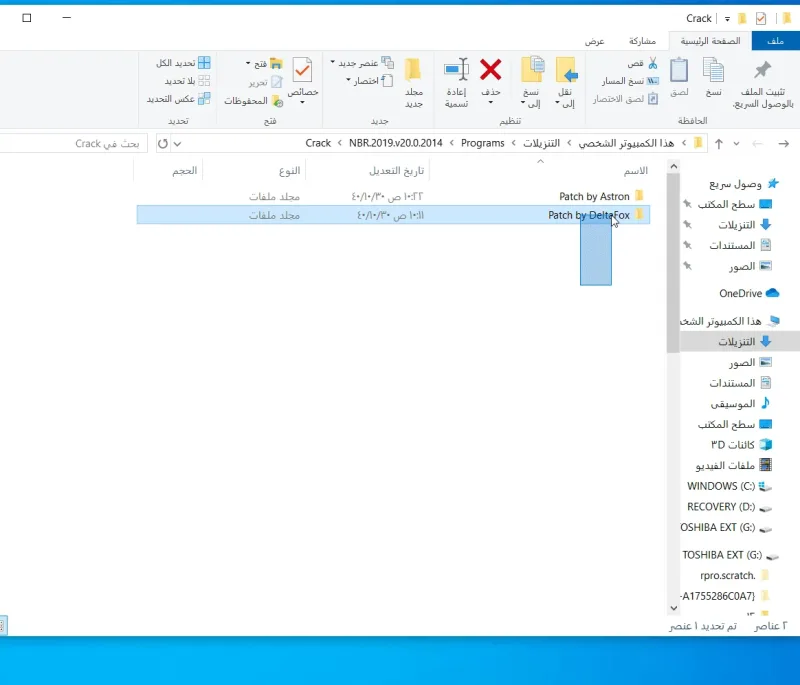The width and height of the screenshot is (800, 685).
Task: Click the red X Delete (حذف) icon
Action: coord(490,70)
